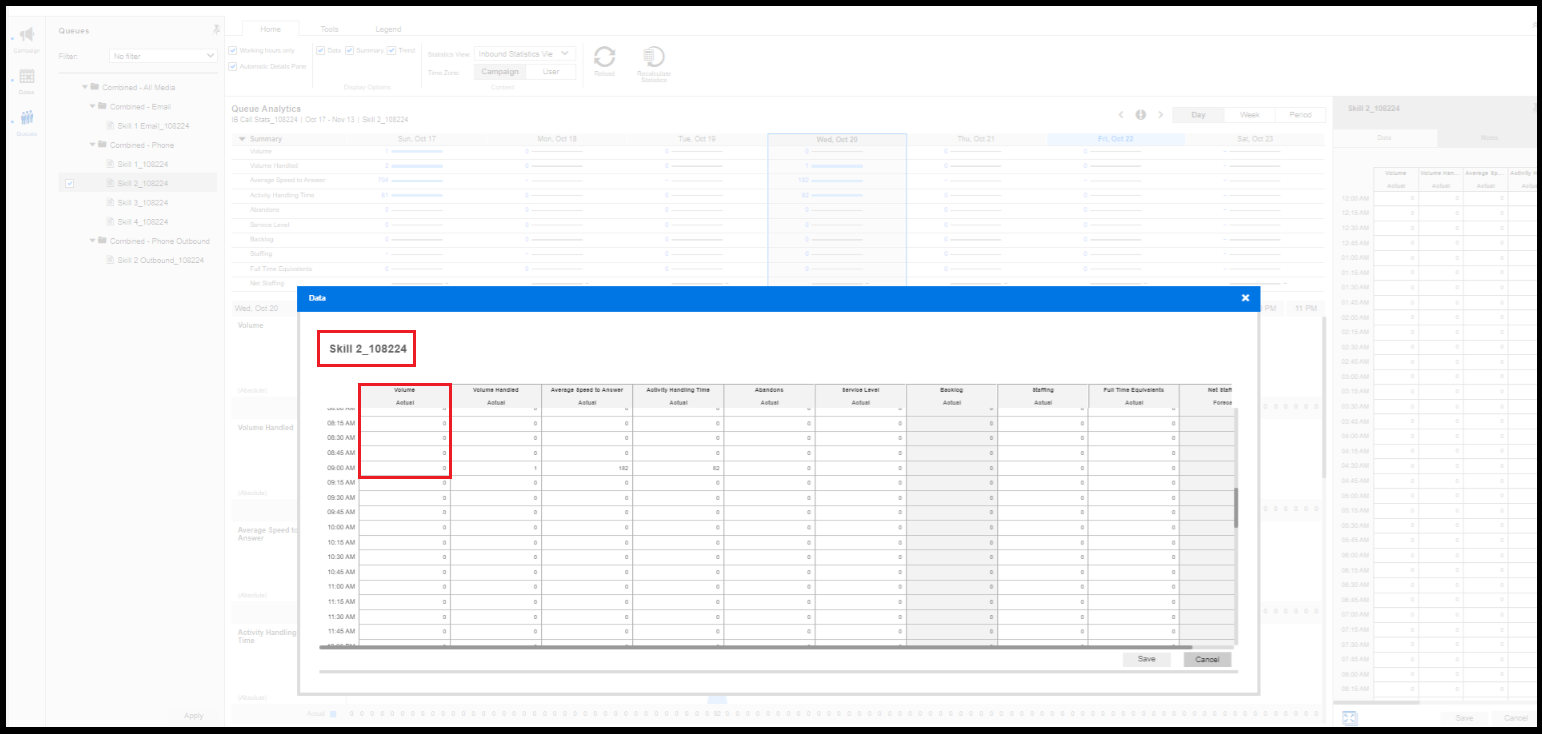
Task: Go to previous date range arrow
Action: [1121, 115]
